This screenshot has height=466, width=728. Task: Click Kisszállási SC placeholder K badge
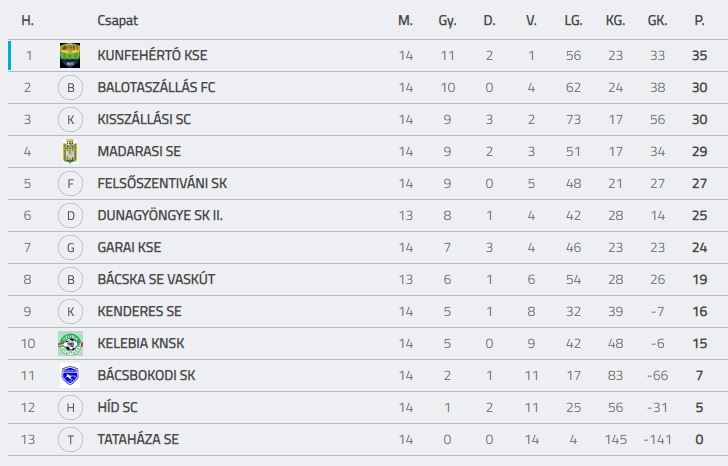[x=70, y=120]
